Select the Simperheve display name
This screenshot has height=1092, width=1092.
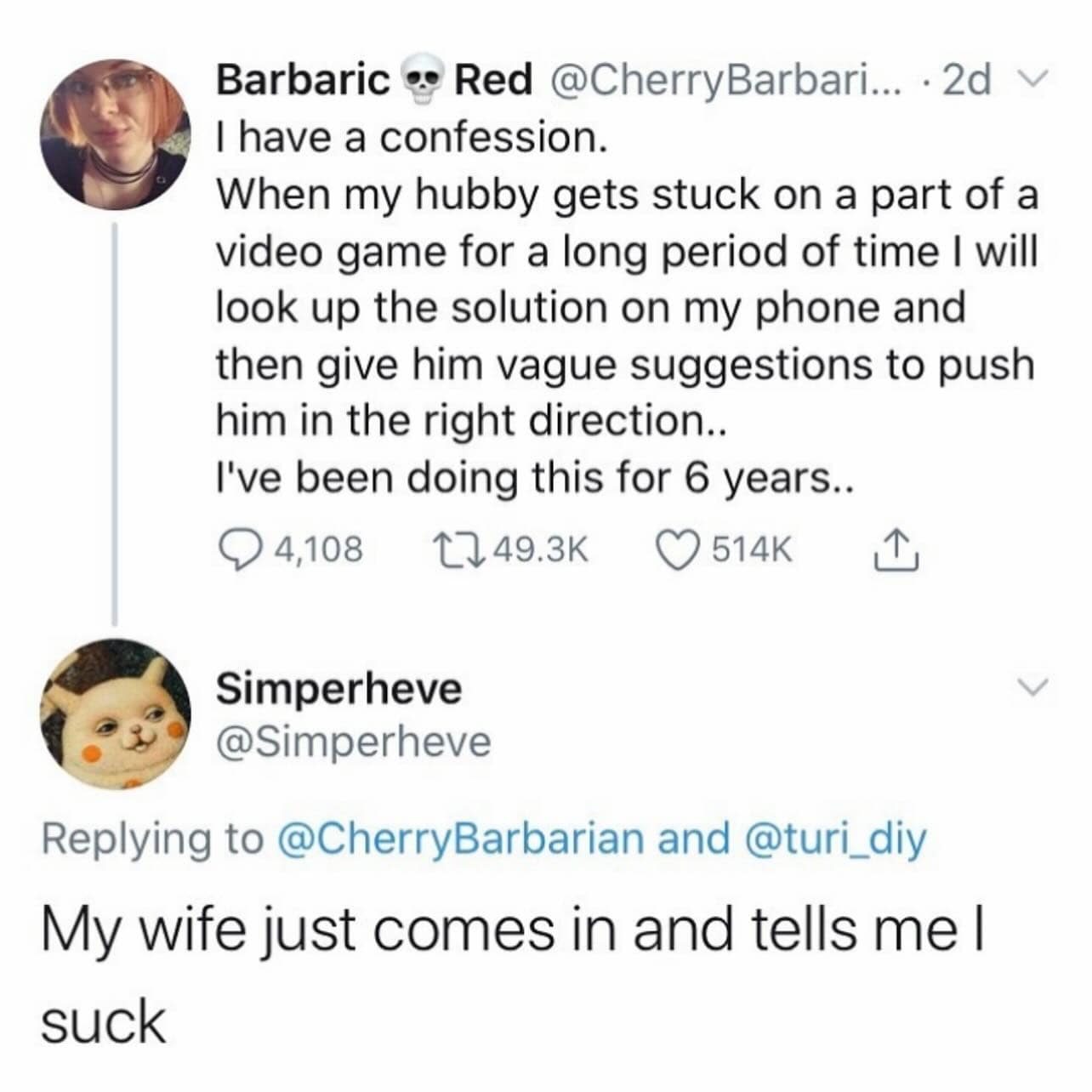click(338, 689)
